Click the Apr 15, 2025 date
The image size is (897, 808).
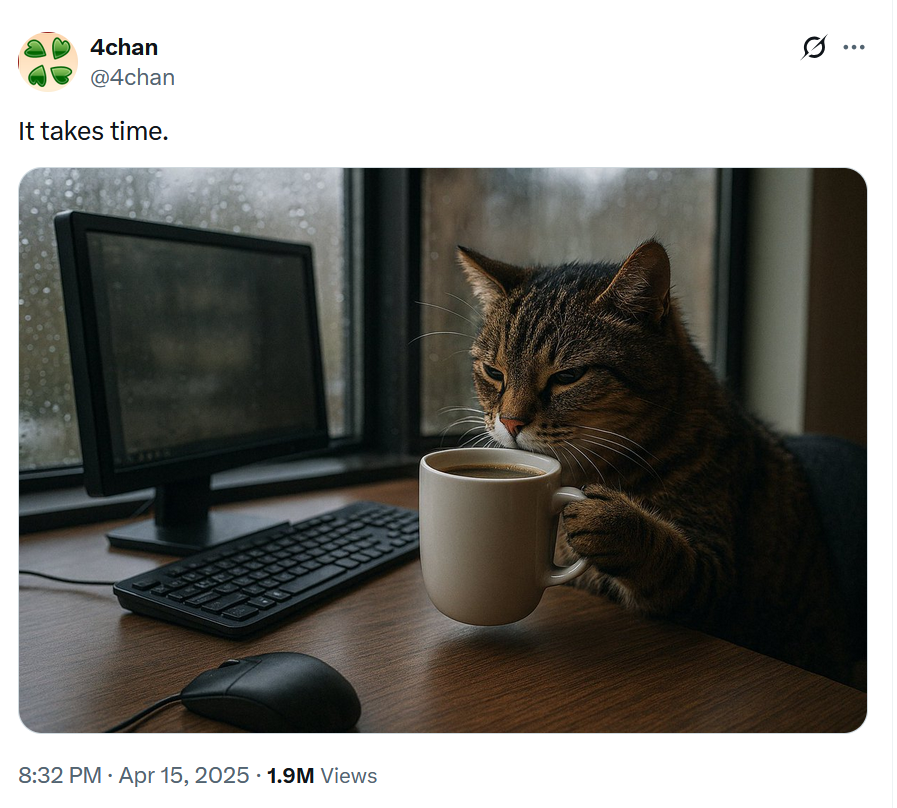tap(184, 775)
